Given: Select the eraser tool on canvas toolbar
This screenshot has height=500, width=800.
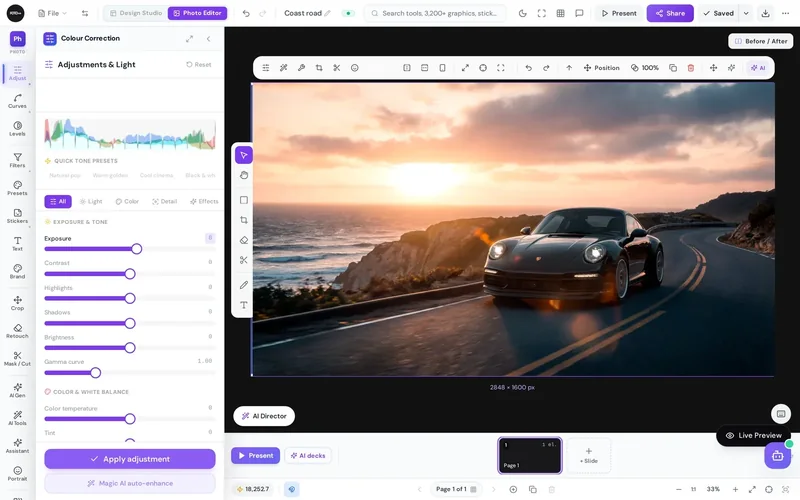Looking at the screenshot, I should point(244,240).
